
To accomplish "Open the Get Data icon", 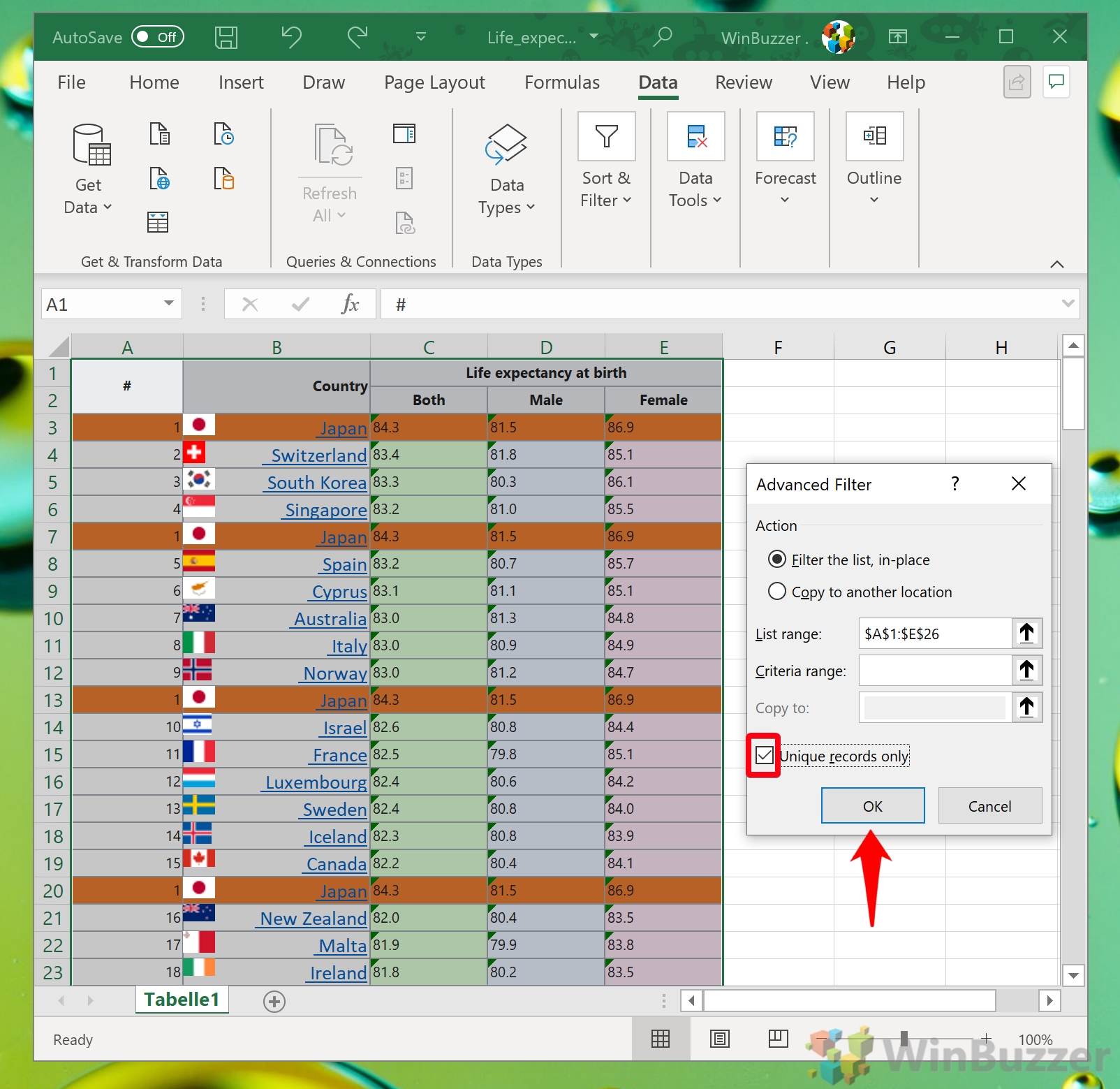I will pyautogui.click(x=91, y=145).
